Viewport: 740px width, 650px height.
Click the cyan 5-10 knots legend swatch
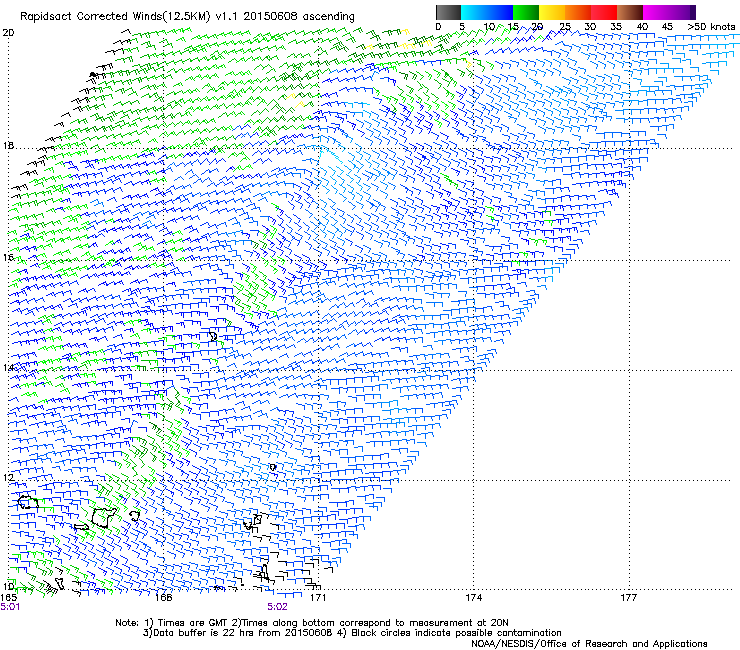tap(474, 12)
